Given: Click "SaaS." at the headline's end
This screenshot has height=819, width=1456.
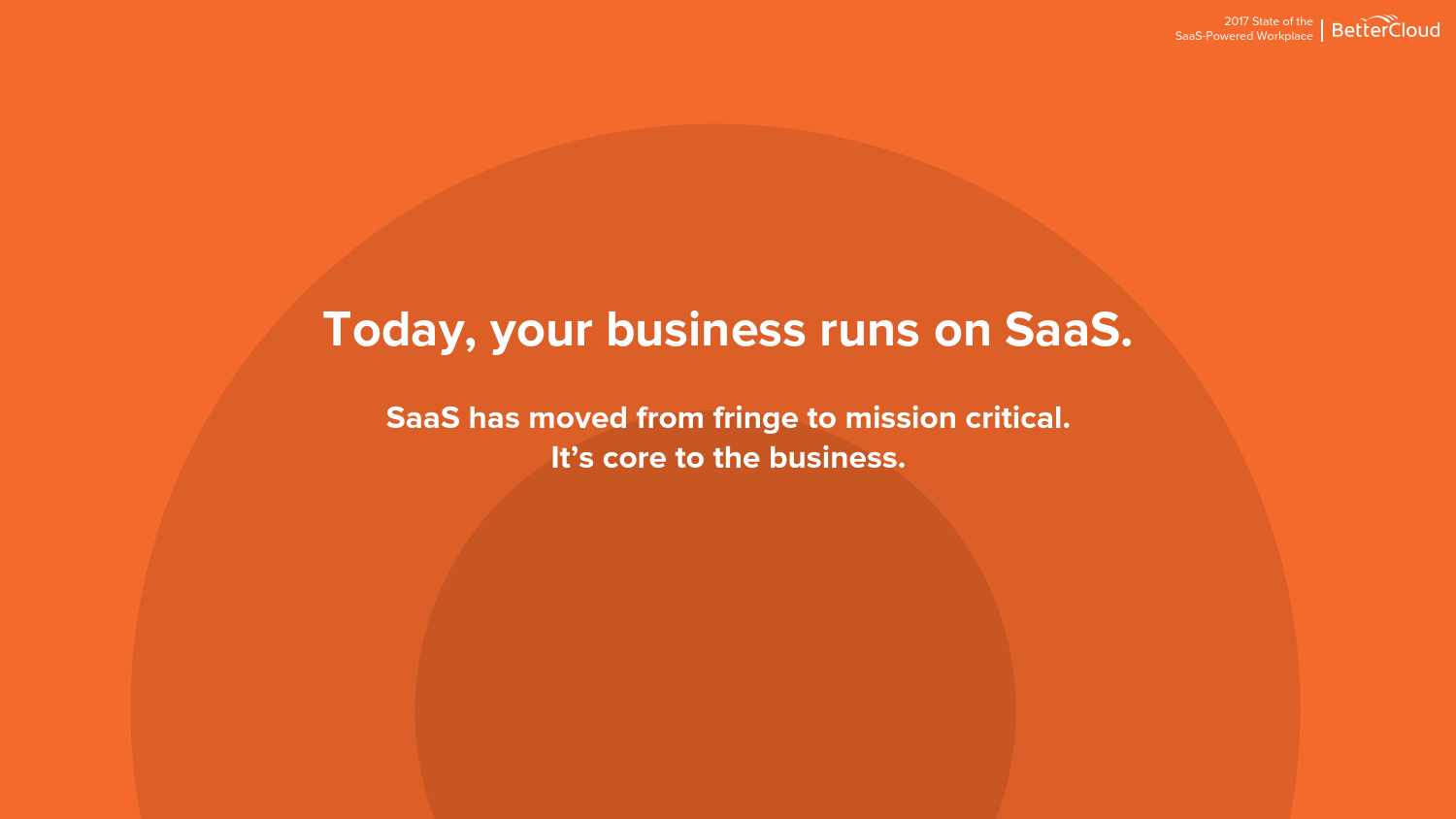Looking at the screenshot, I should click(x=1068, y=330).
